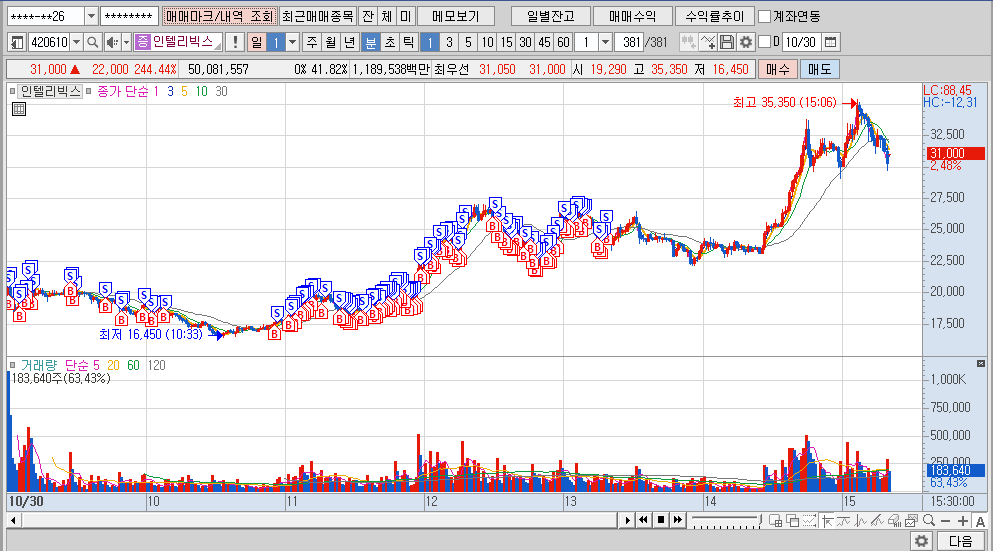
Task: Click the add indicator line icon
Action: [x=708, y=42]
